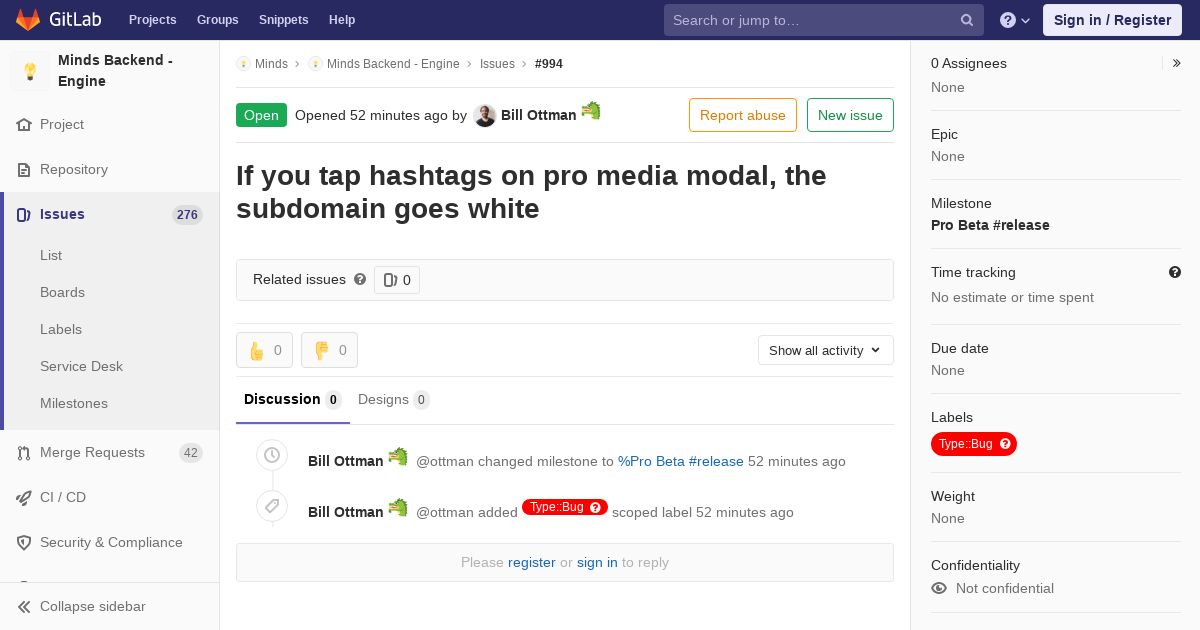Click the Not confidential eye icon
Screen dimensions: 1200x630
coord(939,588)
